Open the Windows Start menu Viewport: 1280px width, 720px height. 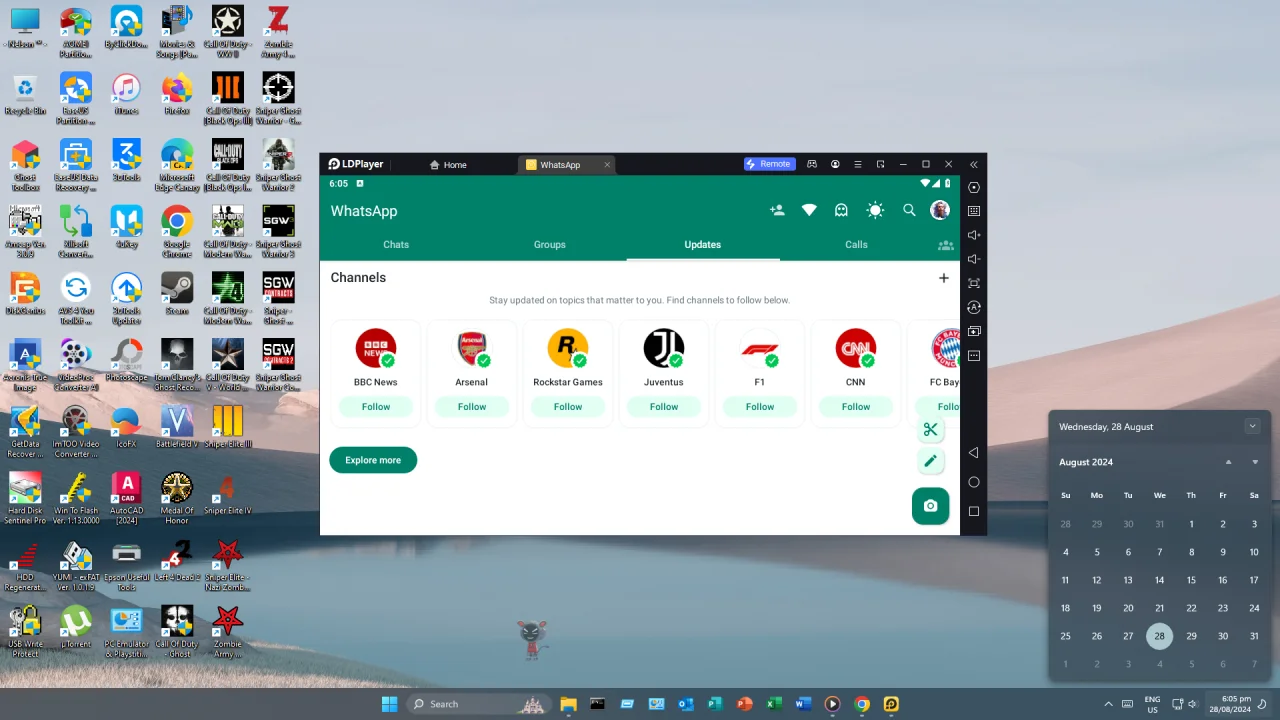click(389, 704)
